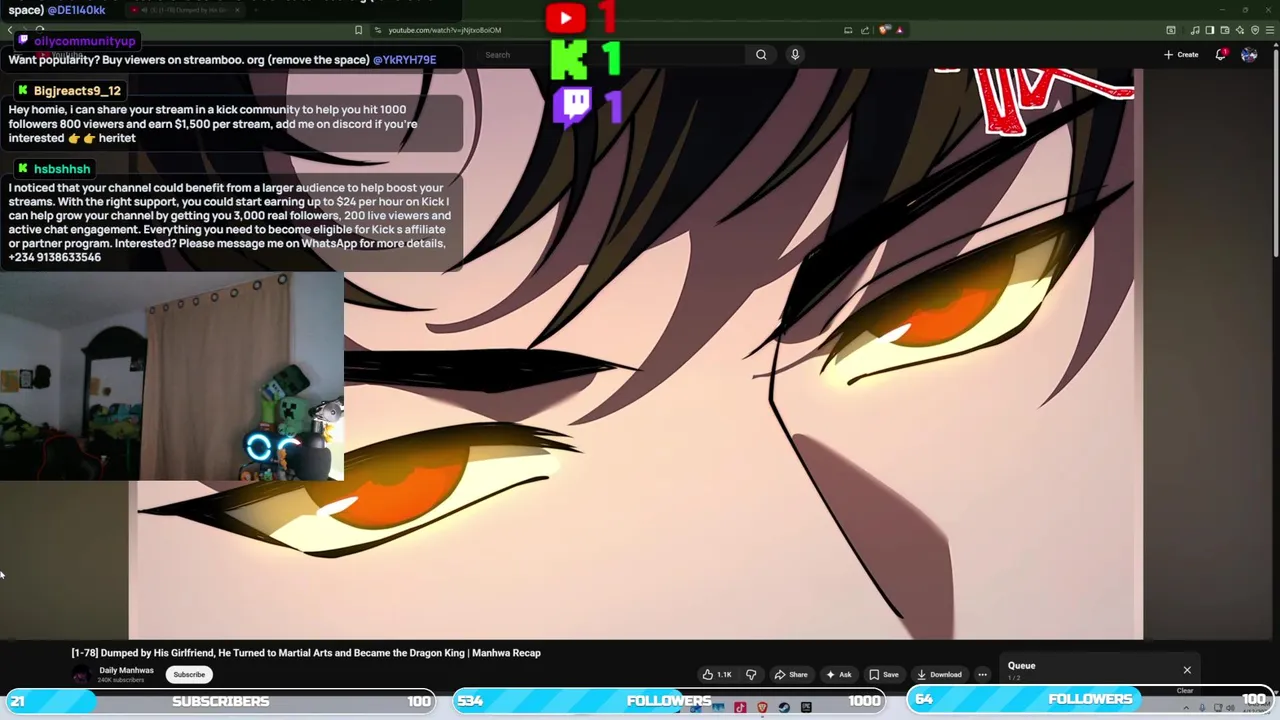Image resolution: width=1280 pixels, height=720 pixels.
Task: Dislike the video
Action: coord(751,675)
